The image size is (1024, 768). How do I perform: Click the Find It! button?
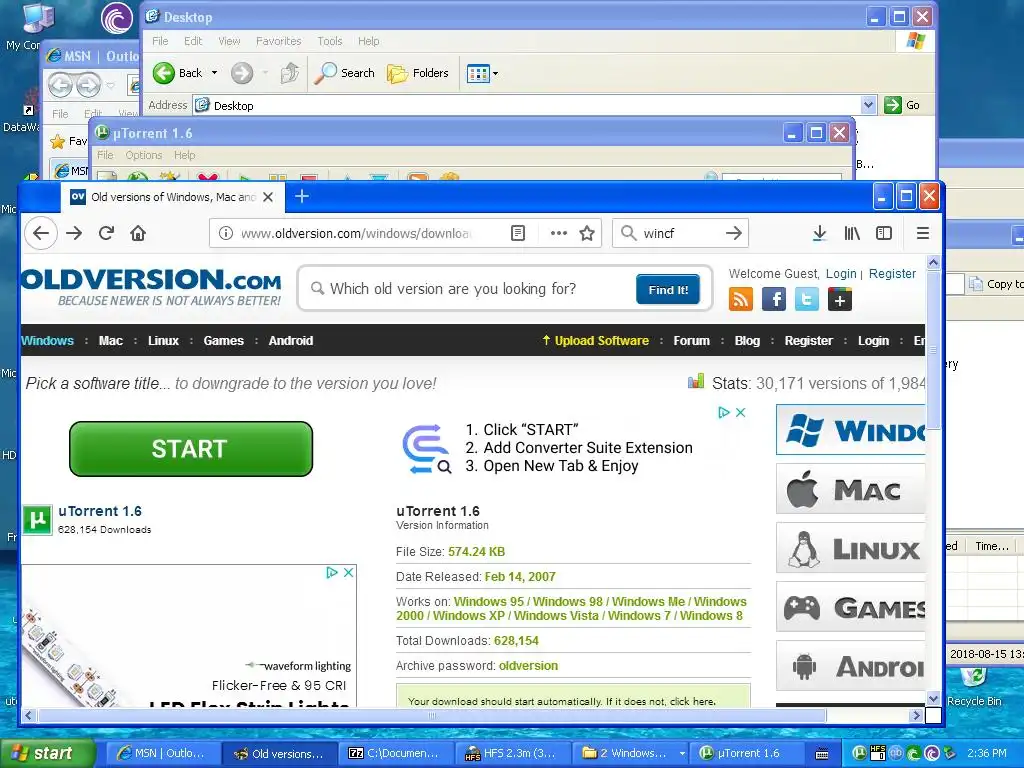pyautogui.click(x=668, y=289)
